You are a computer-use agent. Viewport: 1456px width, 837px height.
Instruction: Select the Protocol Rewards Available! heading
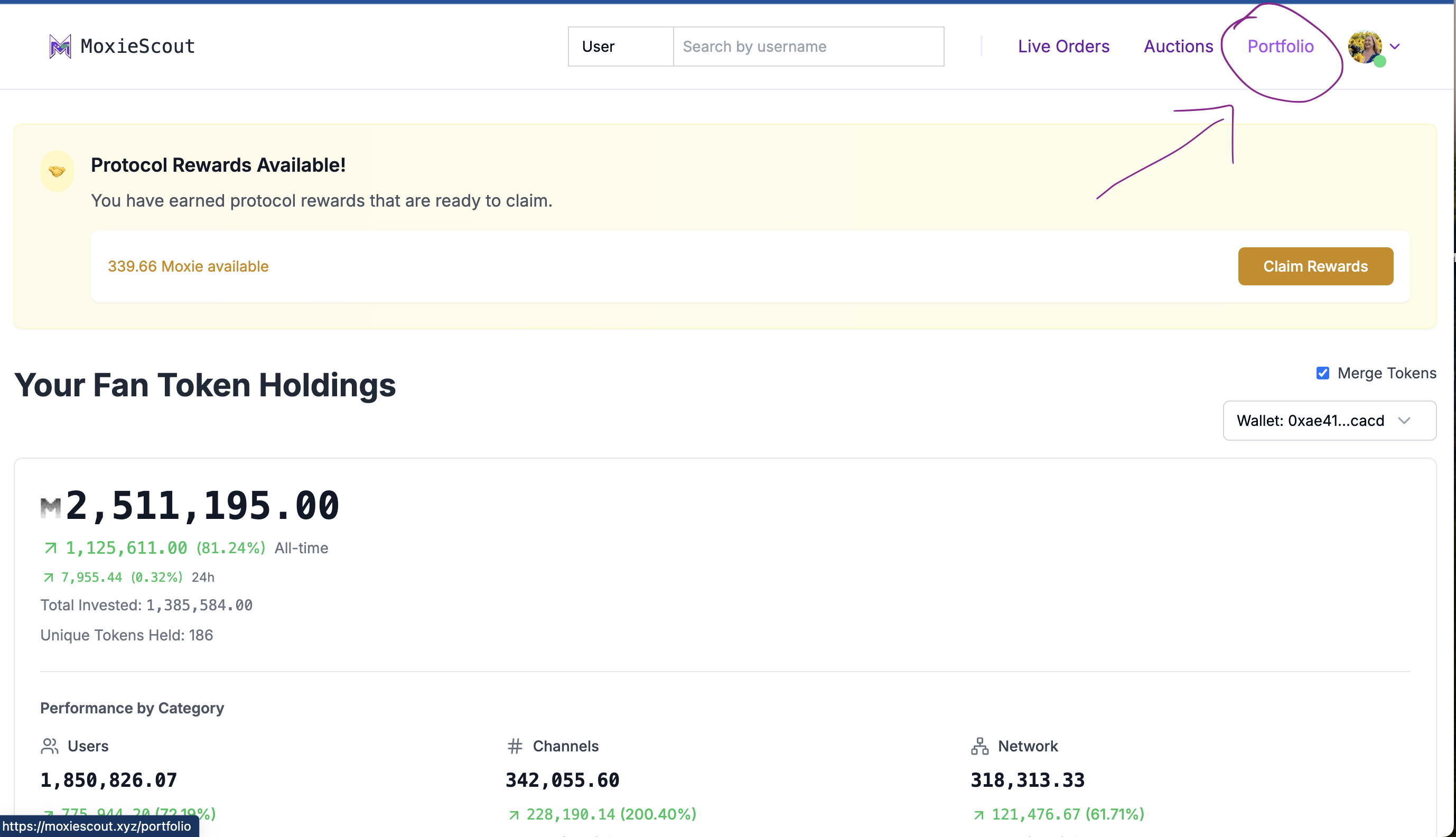click(218, 165)
